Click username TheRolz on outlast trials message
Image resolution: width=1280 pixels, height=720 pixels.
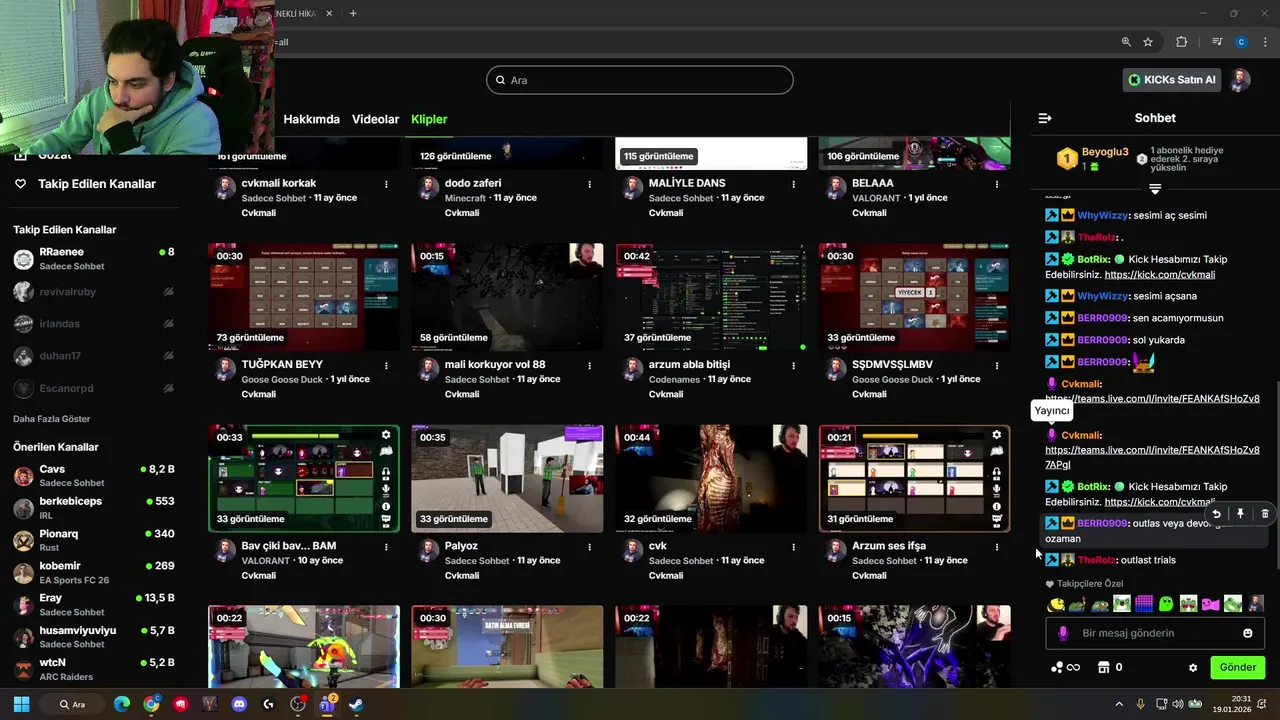[x=1097, y=560]
